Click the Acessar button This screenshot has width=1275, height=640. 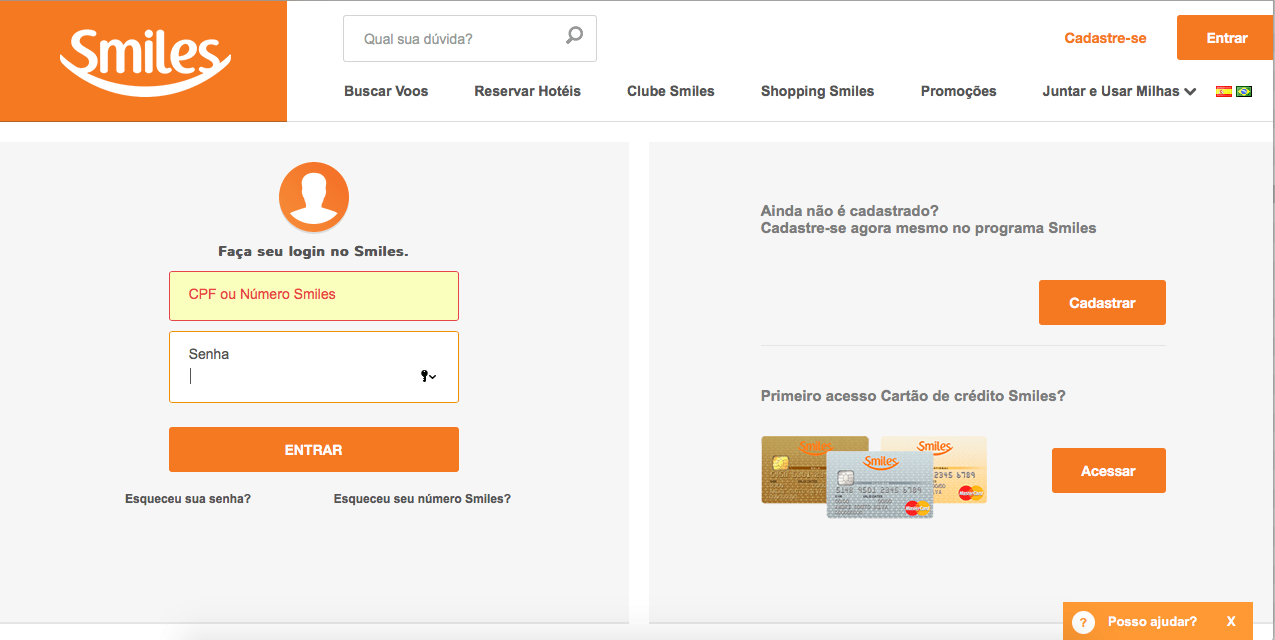coord(1108,471)
